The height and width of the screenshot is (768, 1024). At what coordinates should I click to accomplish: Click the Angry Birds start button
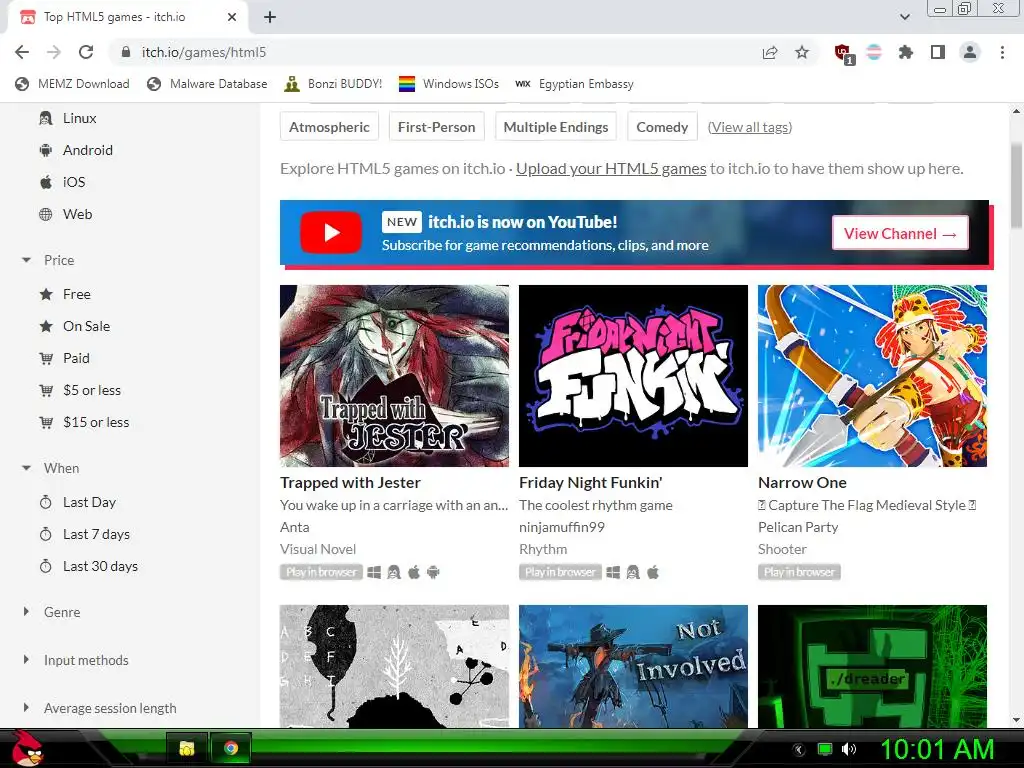(27, 748)
